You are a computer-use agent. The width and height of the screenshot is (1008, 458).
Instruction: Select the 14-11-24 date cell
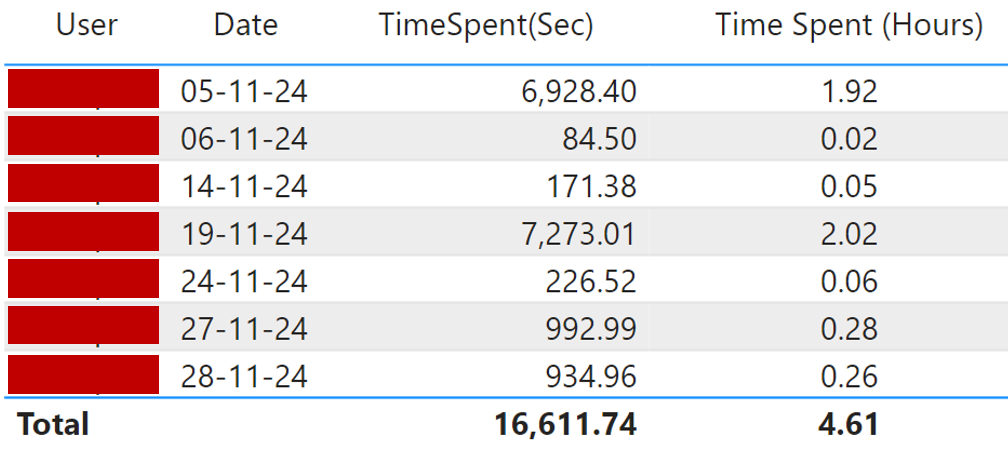[x=244, y=187]
